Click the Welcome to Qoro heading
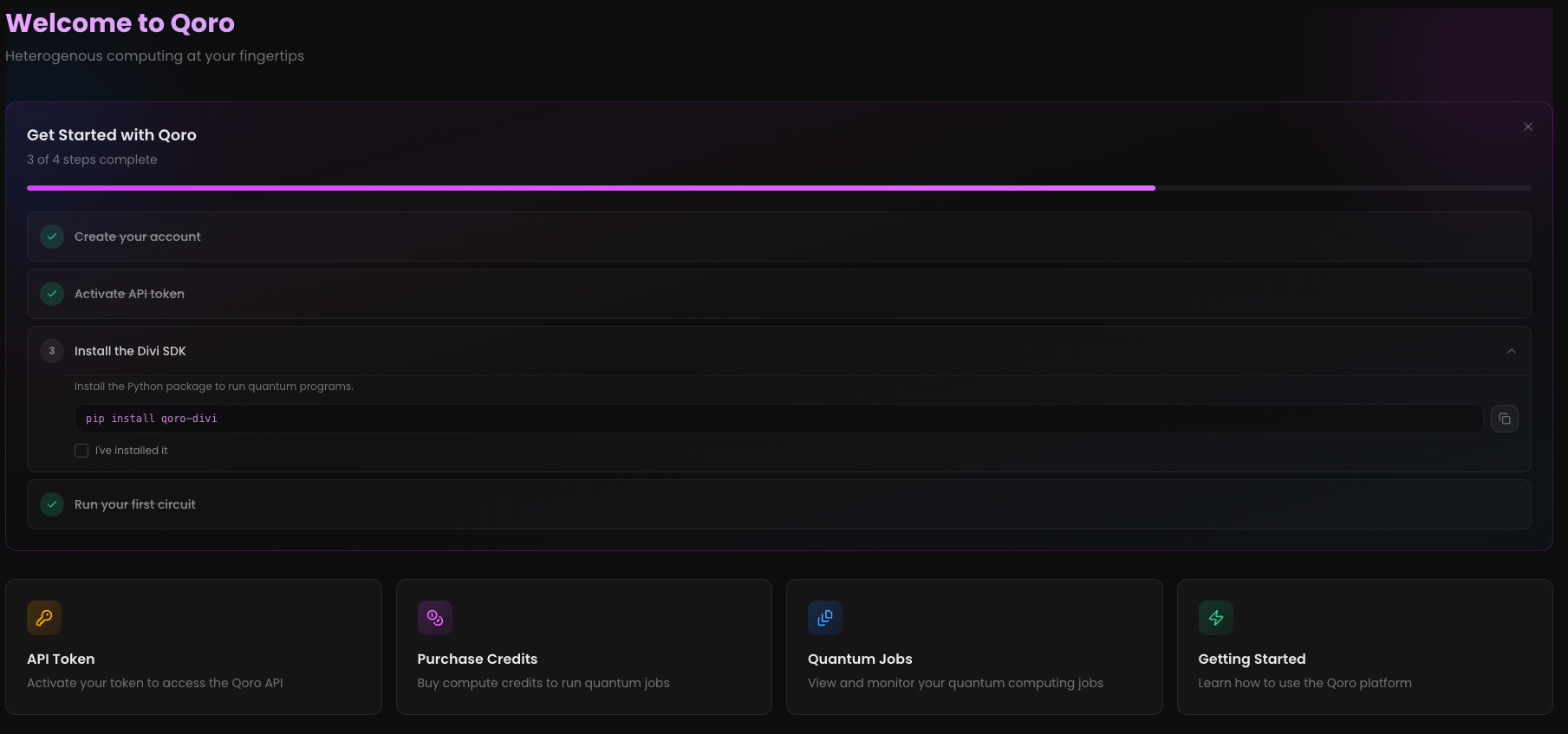 [120, 23]
